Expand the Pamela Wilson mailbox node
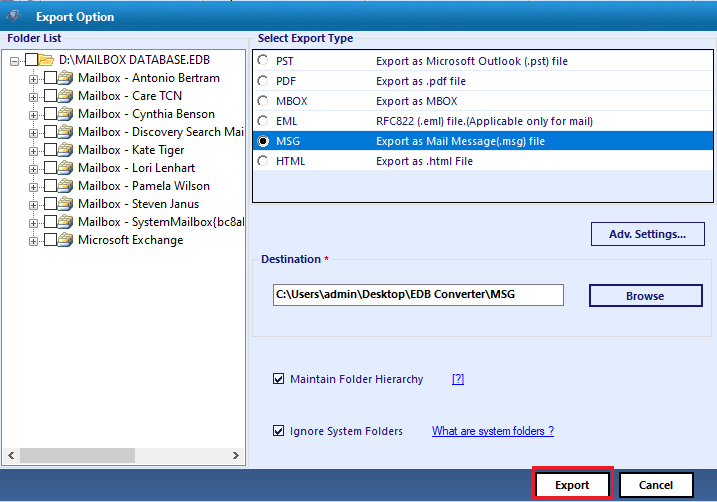The width and height of the screenshot is (717, 502). tap(33, 187)
